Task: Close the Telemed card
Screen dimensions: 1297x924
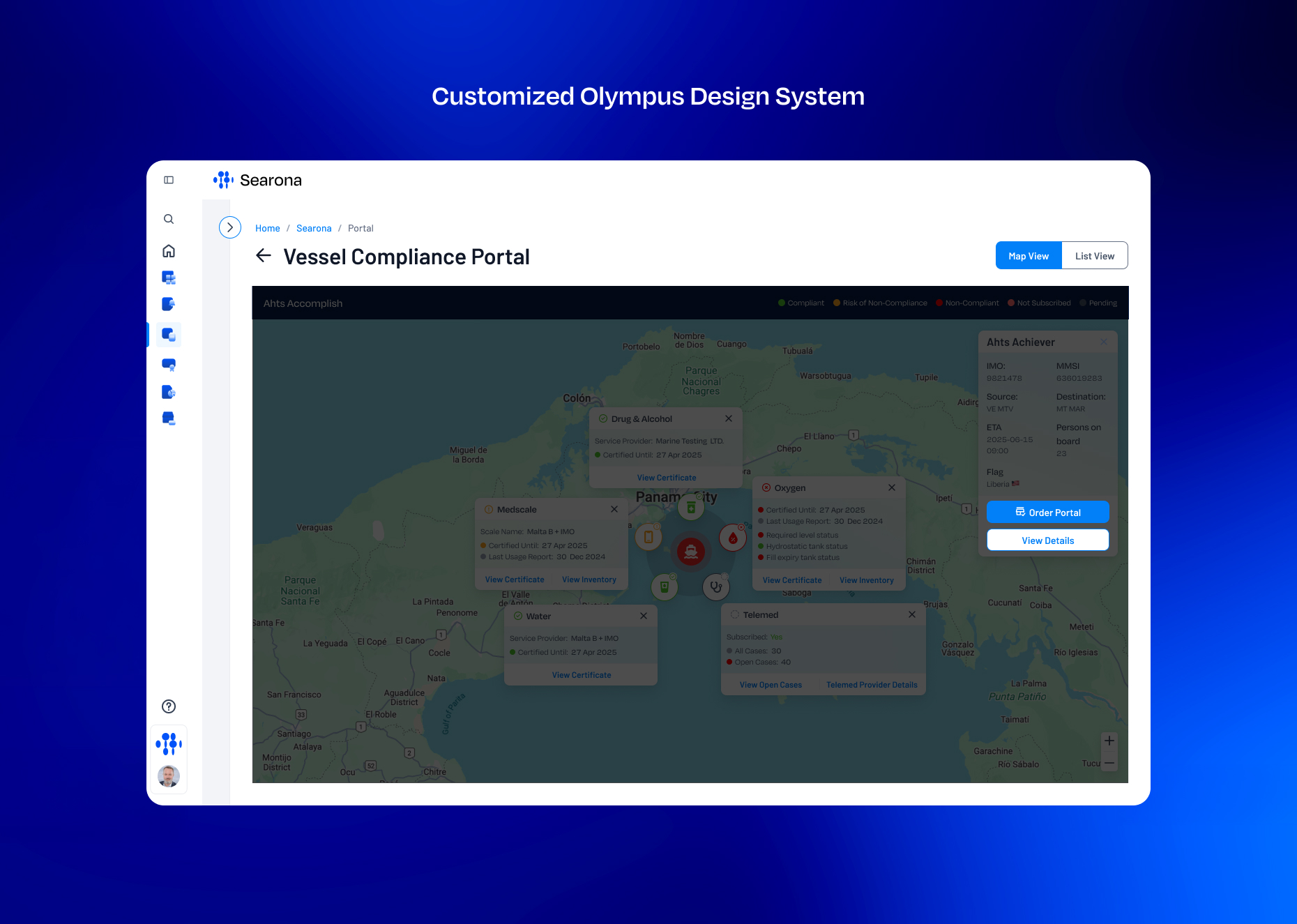Action: [912, 614]
